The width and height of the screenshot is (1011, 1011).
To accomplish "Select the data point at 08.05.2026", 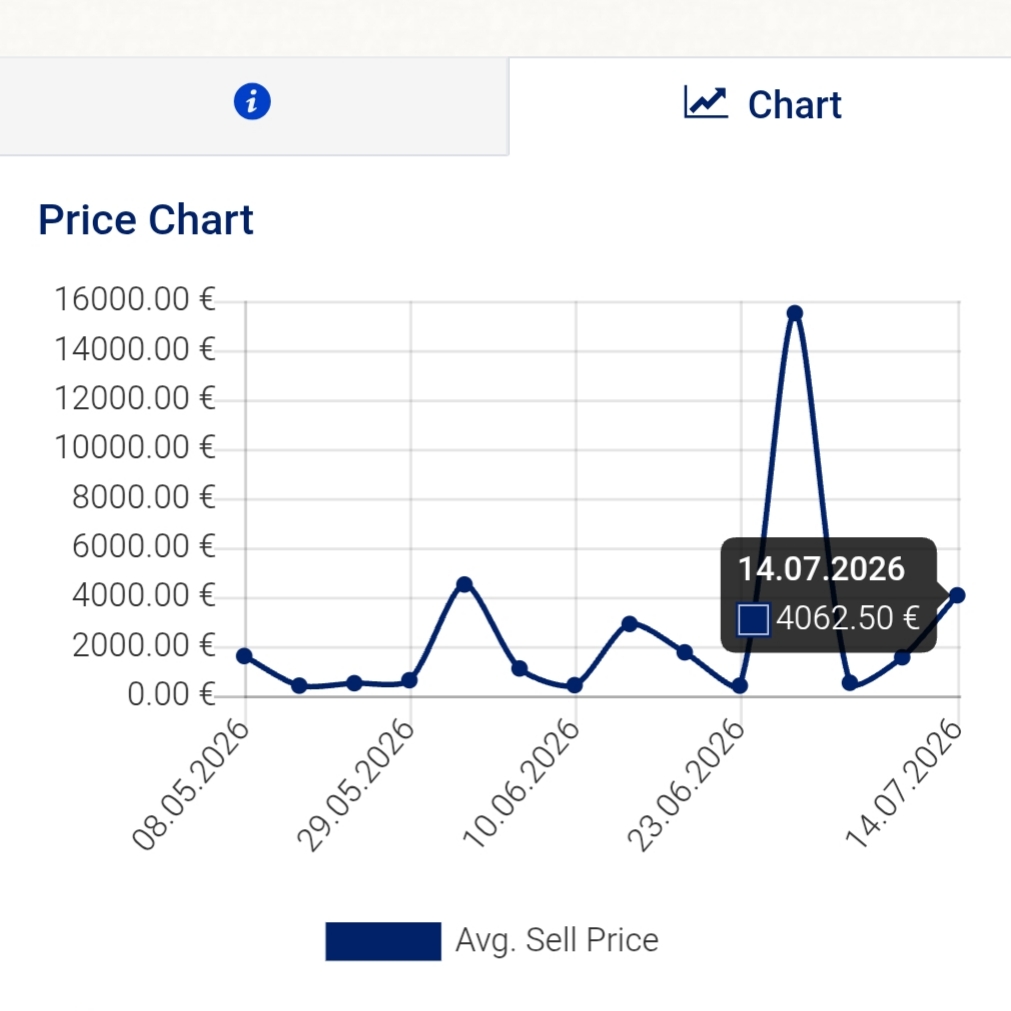I will (x=244, y=656).
